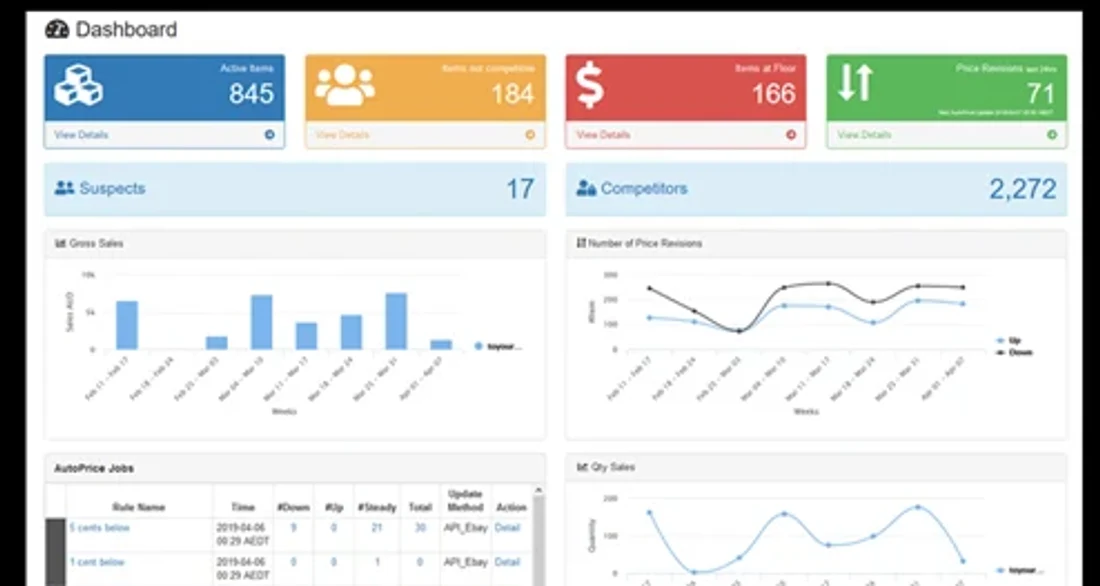This screenshot has width=1100, height=586.
Task: Open View Details on the orange competition card
Action: coord(342,135)
